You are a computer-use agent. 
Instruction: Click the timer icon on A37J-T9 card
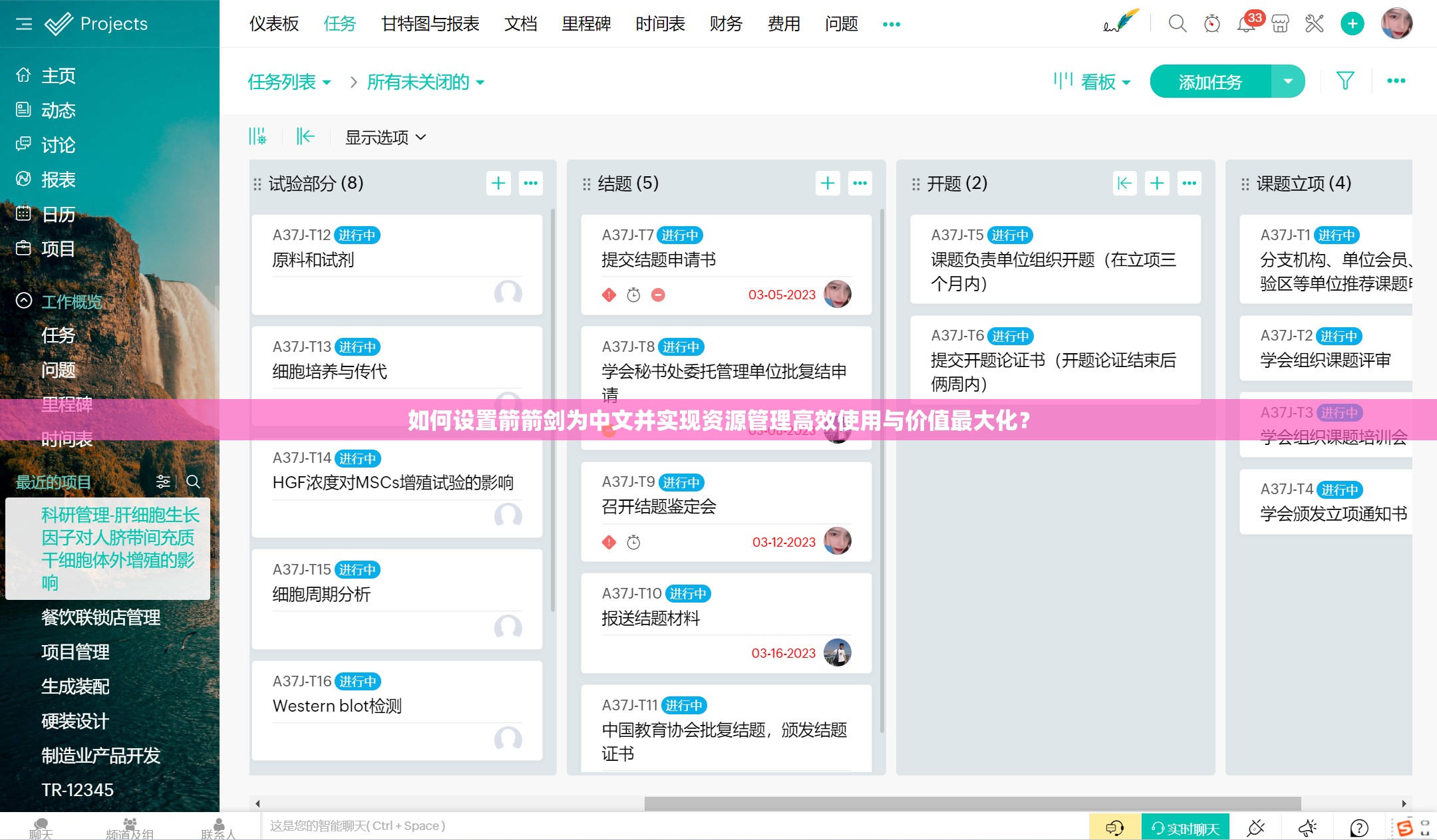[x=633, y=542]
